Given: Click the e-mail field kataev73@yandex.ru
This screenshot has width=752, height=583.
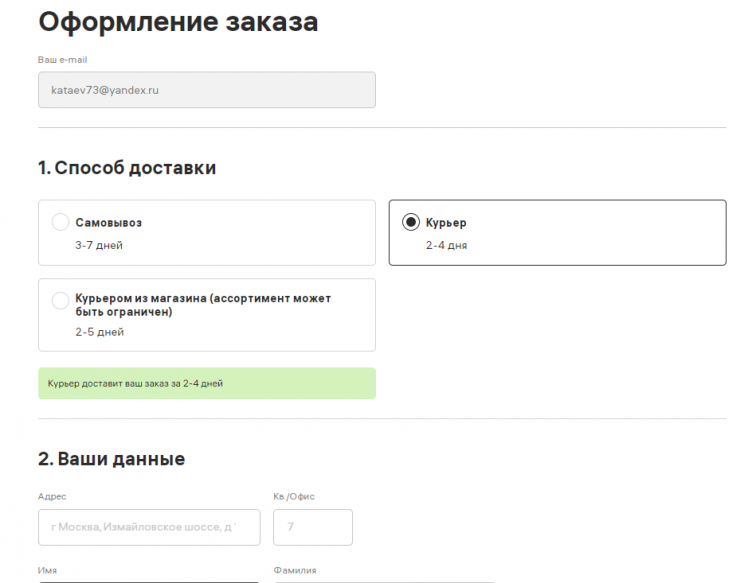Looking at the screenshot, I should (x=207, y=90).
